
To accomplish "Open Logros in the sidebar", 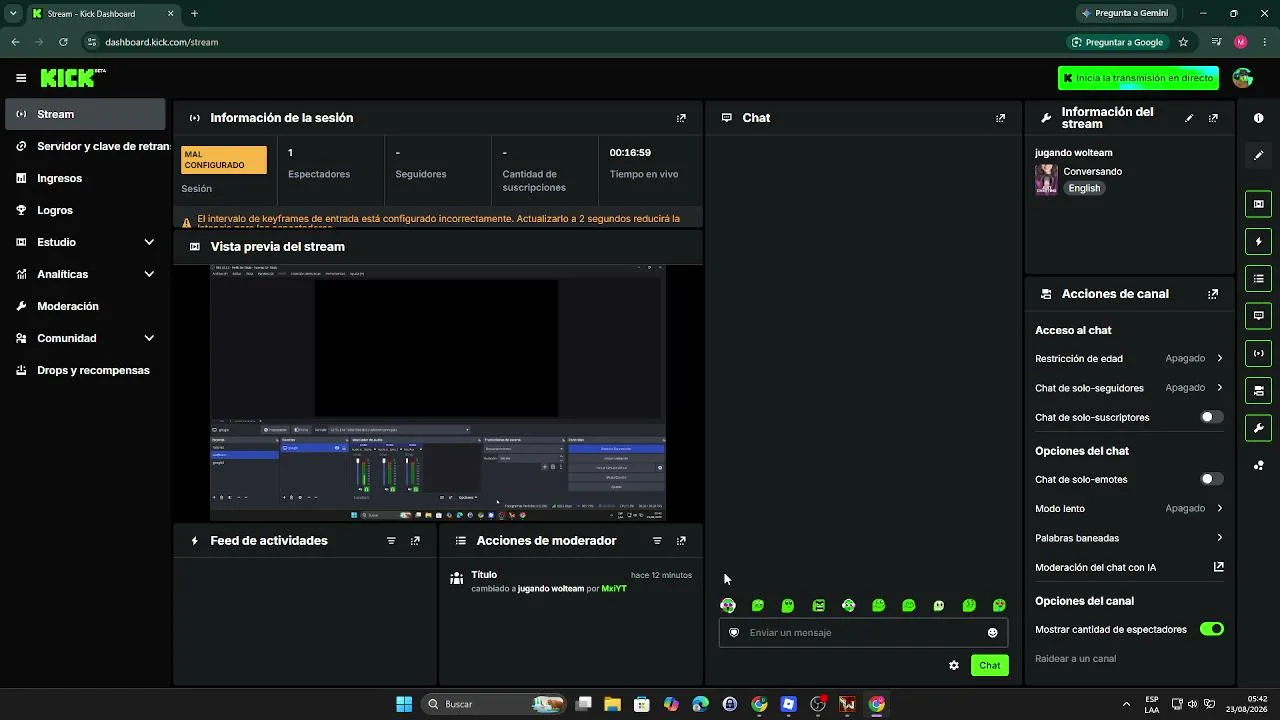I will (x=85, y=210).
